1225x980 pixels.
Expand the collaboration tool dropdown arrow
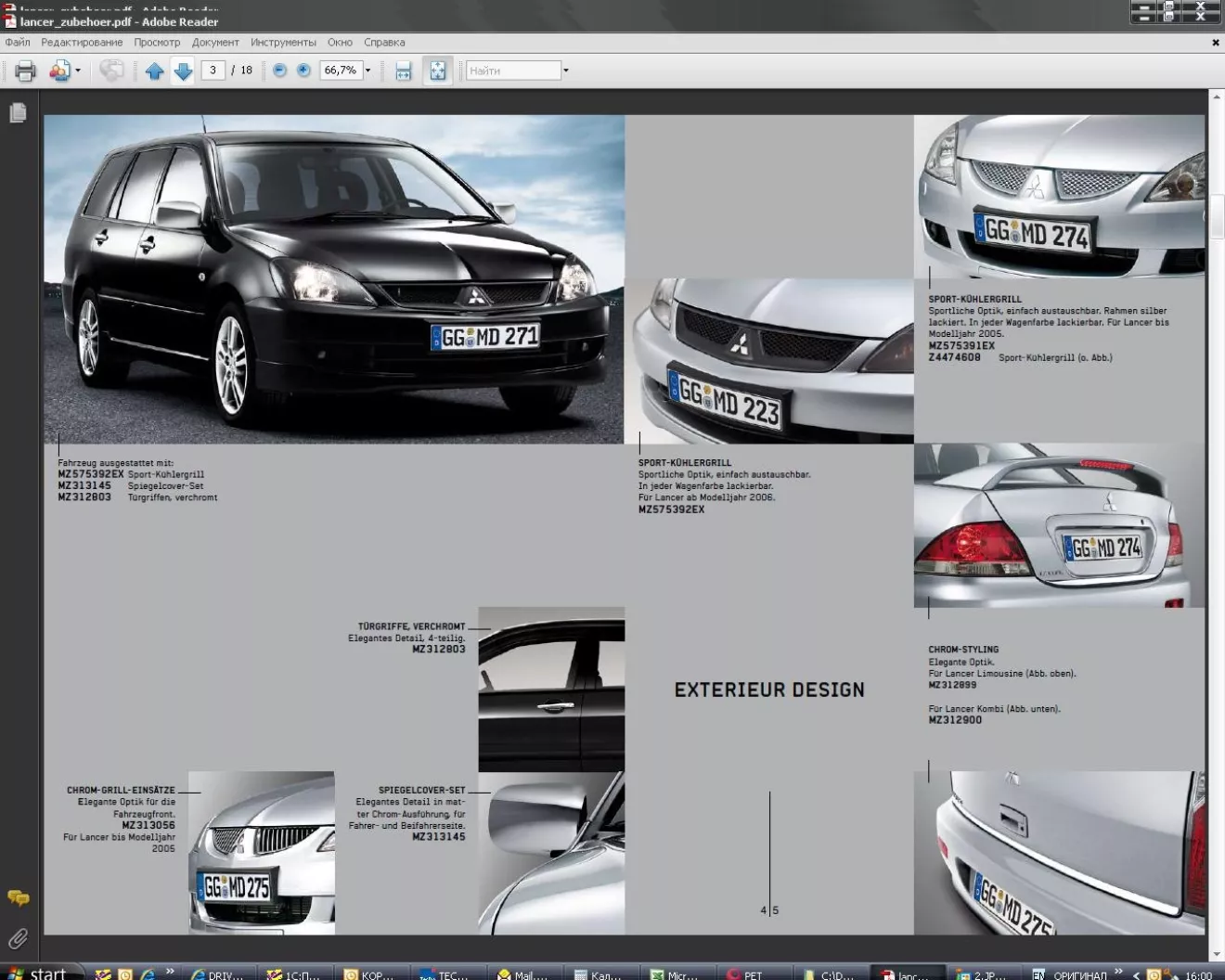(x=78, y=71)
